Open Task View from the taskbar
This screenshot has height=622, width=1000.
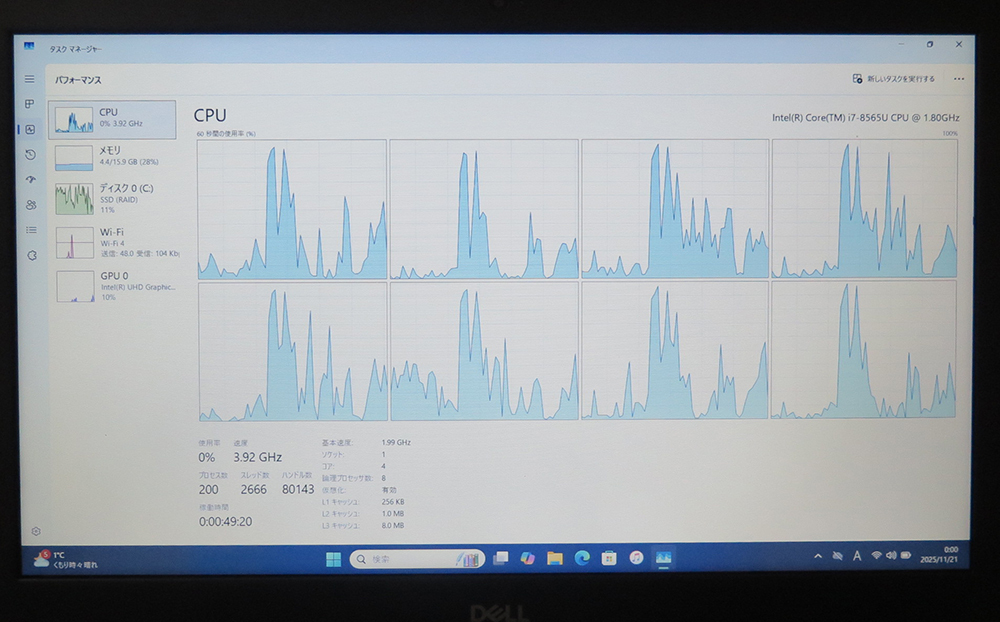[x=501, y=558]
